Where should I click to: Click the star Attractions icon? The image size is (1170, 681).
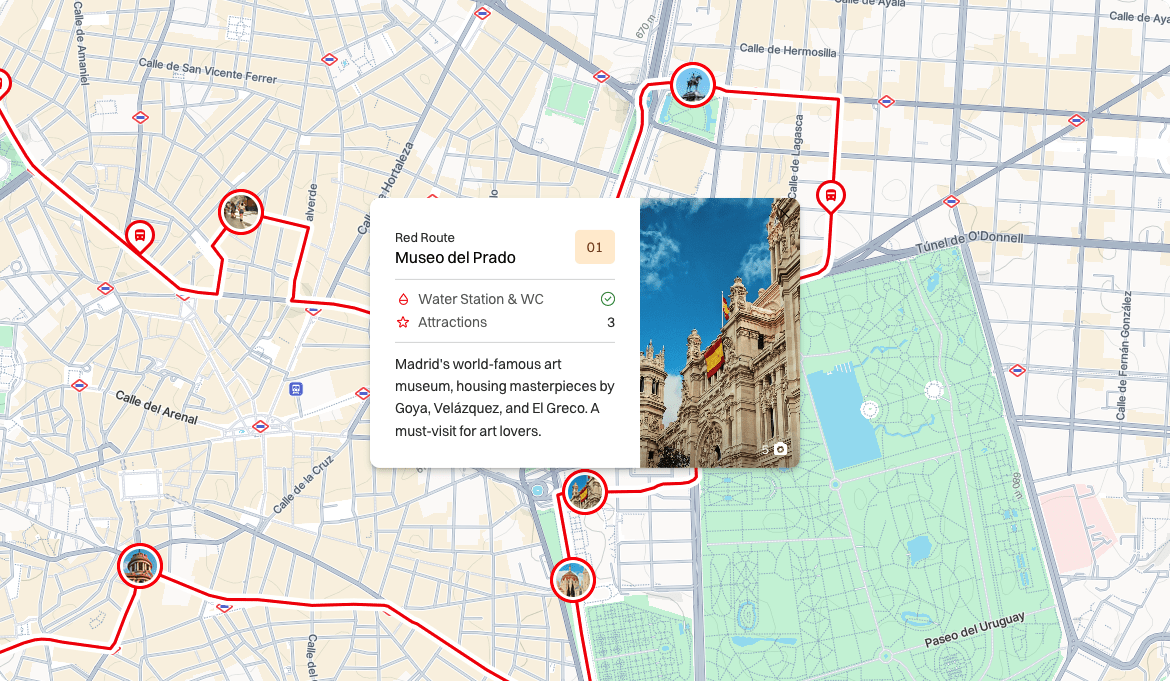(x=403, y=322)
